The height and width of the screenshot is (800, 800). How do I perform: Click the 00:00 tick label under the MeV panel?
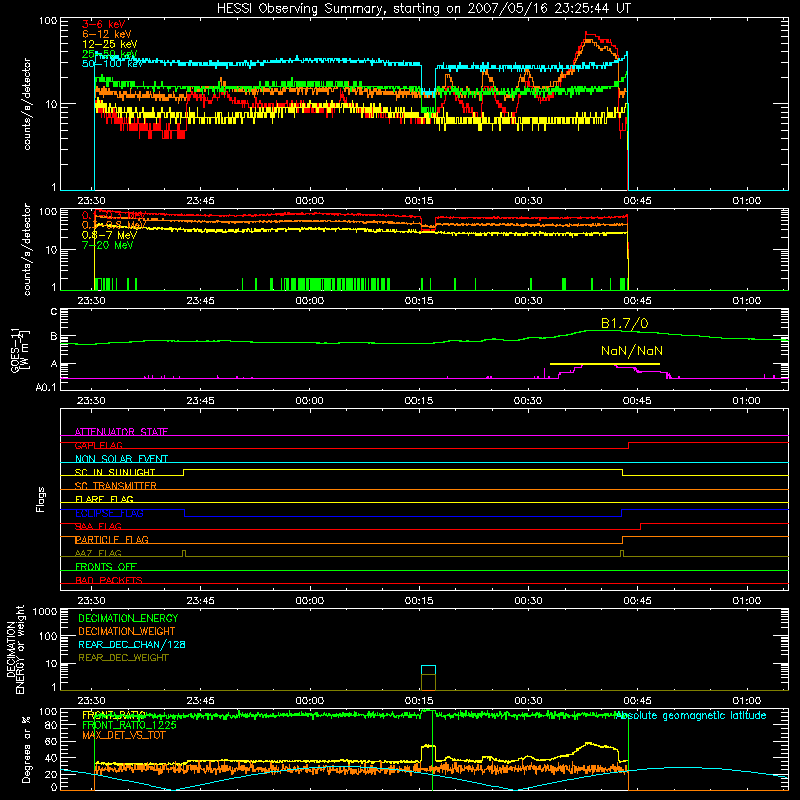click(309, 301)
